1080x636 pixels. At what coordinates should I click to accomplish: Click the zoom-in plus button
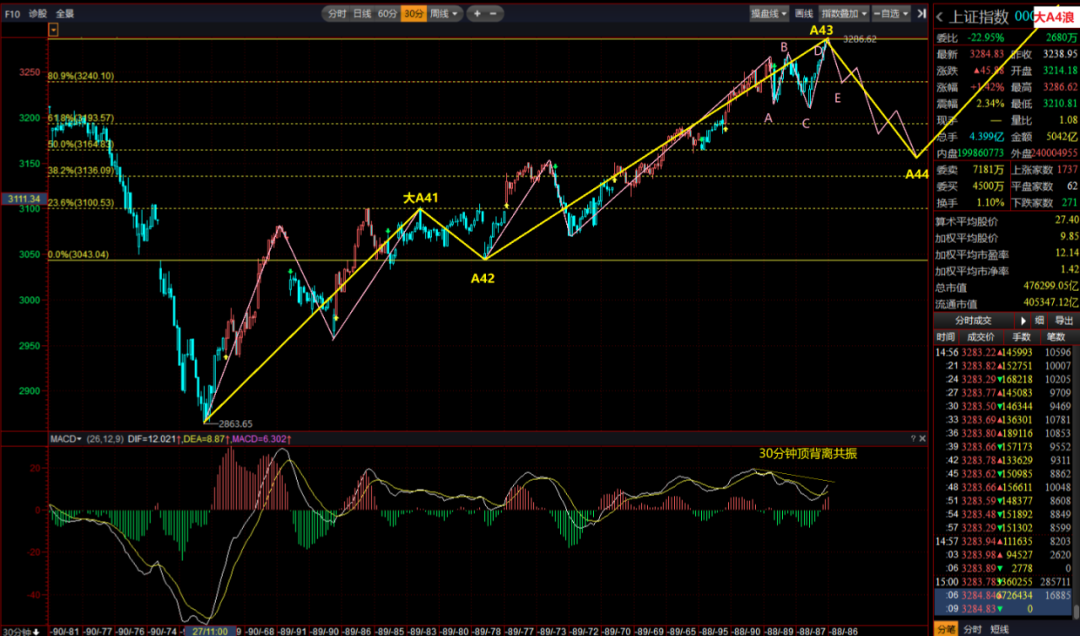(477, 14)
